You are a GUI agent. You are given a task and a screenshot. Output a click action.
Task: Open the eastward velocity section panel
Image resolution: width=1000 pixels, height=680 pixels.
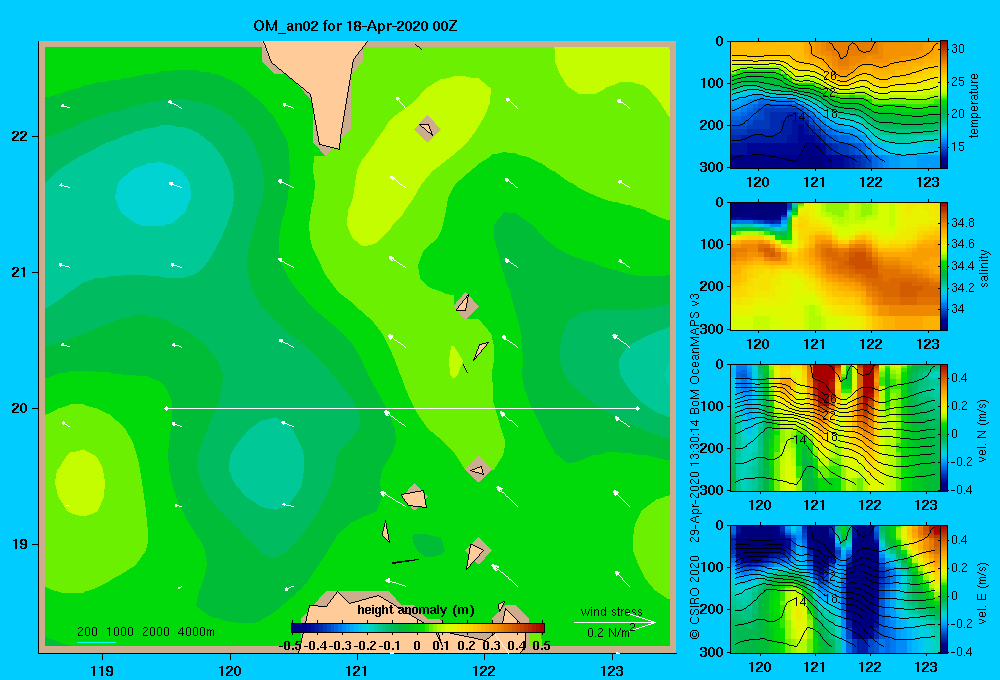coord(835,589)
